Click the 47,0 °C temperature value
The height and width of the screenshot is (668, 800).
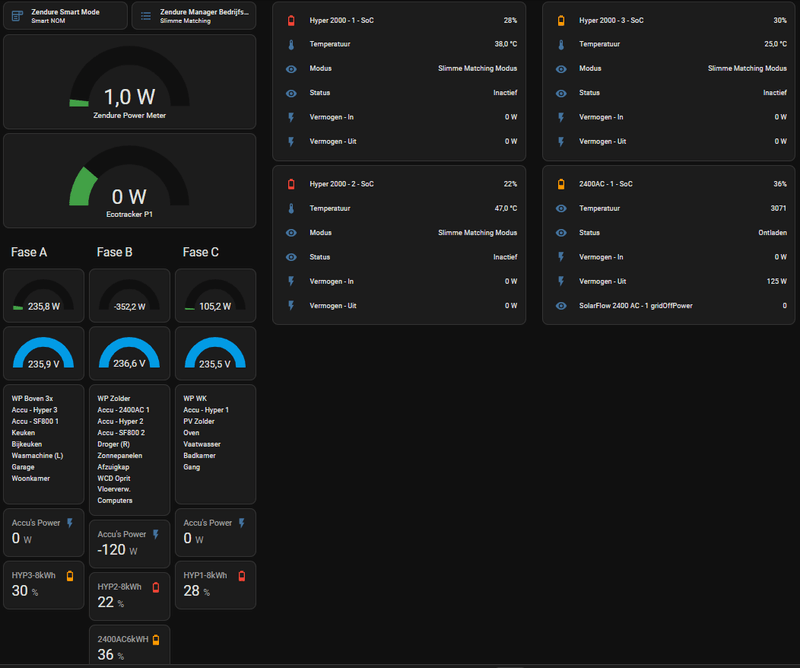point(505,209)
